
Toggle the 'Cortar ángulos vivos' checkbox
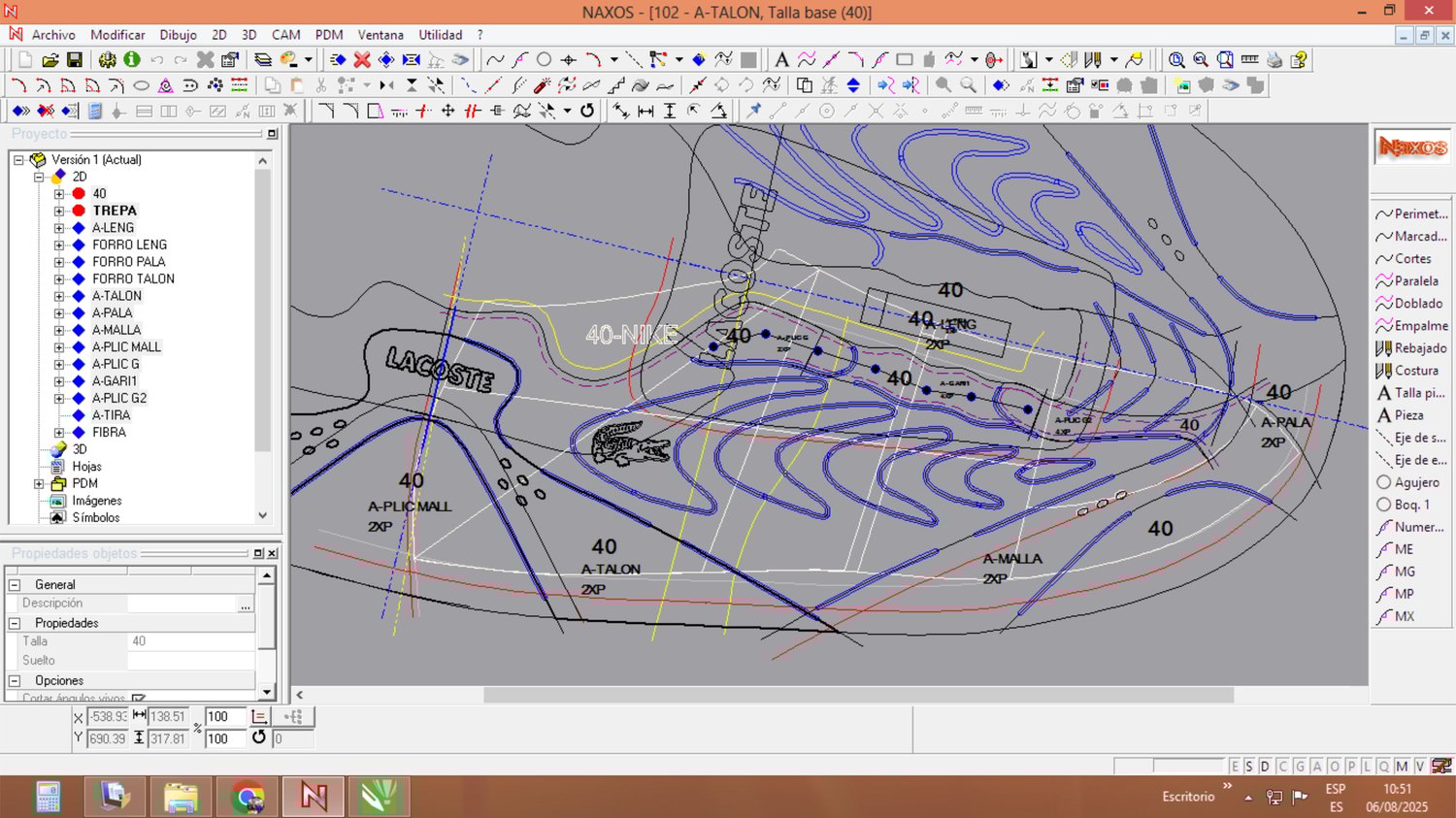pyautogui.click(x=139, y=699)
